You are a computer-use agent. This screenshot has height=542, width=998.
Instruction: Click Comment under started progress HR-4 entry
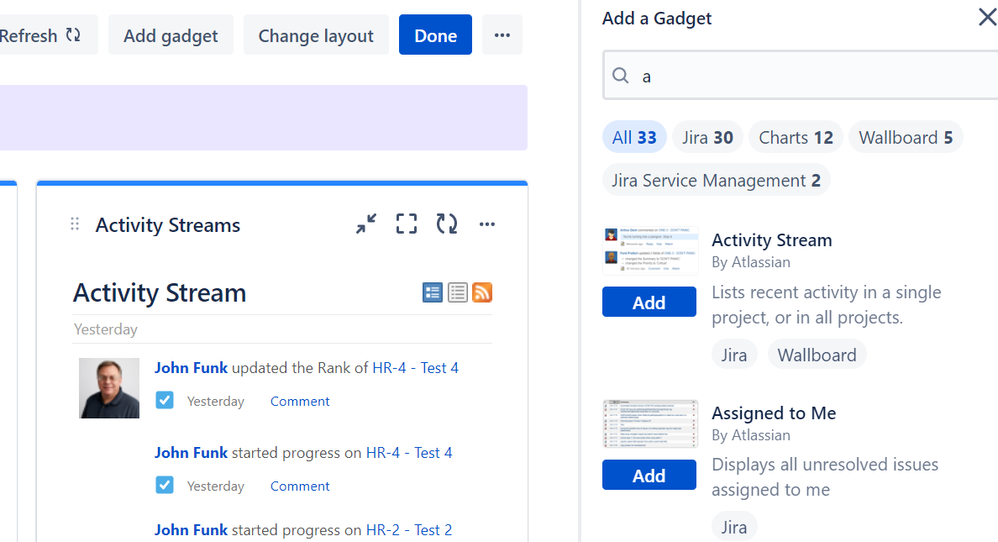tap(300, 486)
